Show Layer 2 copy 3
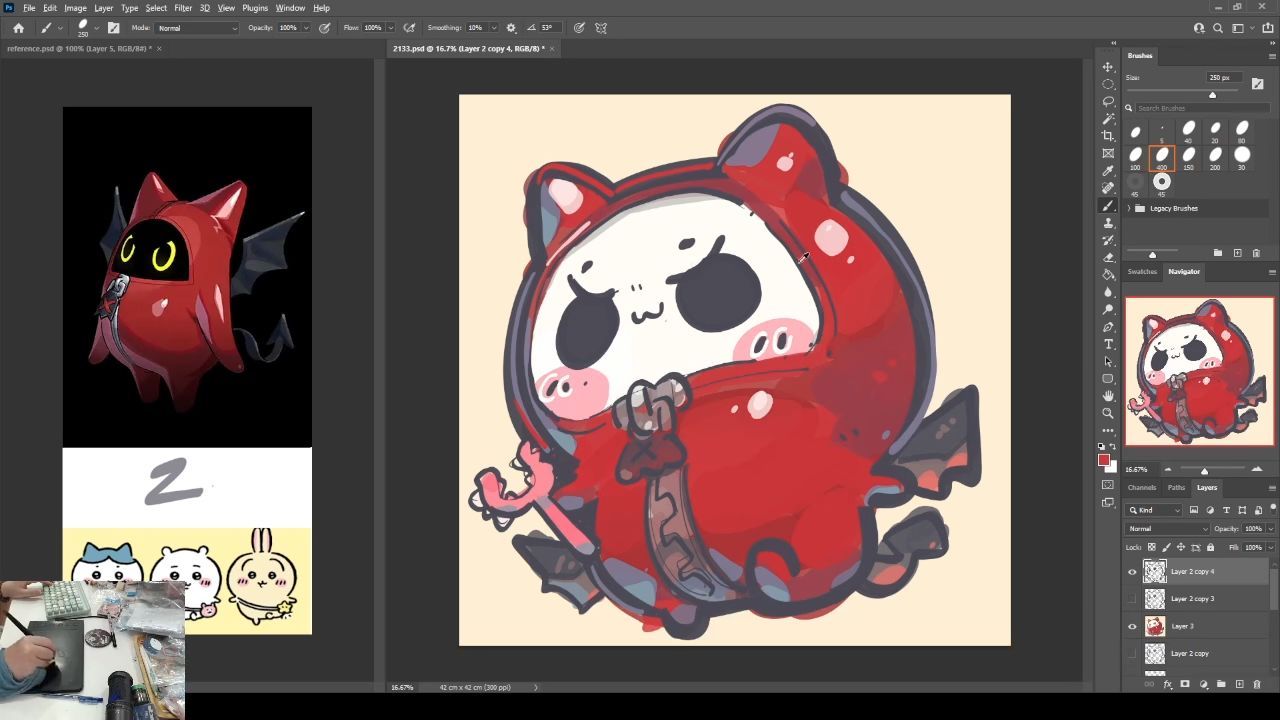 click(x=1132, y=599)
